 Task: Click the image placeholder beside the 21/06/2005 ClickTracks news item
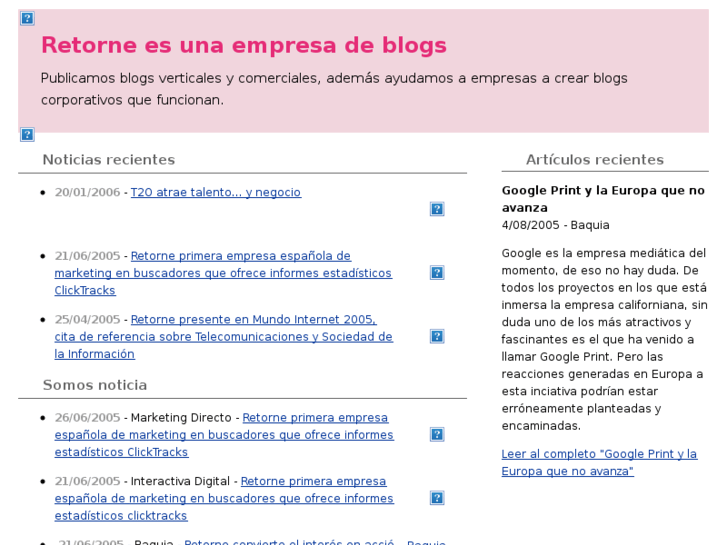point(437,273)
